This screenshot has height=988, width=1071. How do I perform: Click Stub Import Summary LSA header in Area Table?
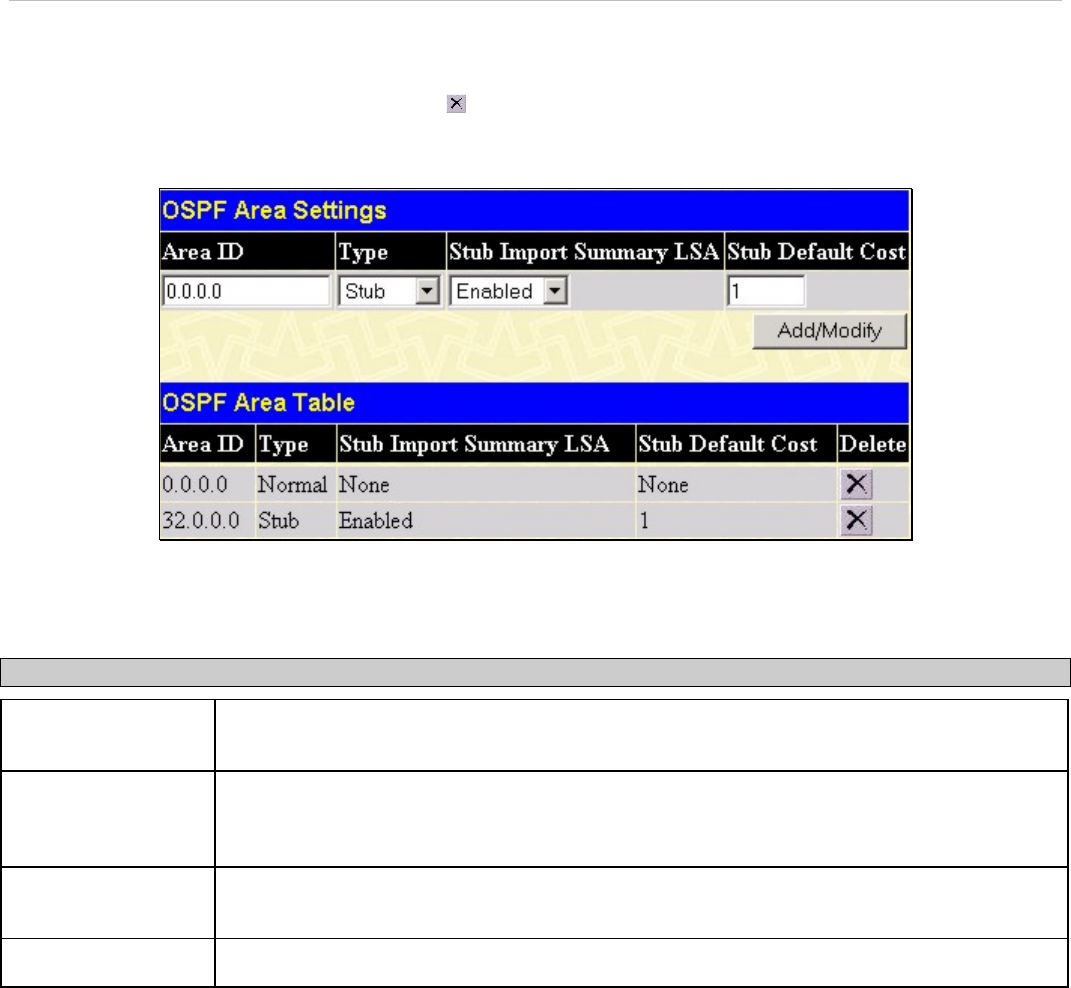[473, 444]
